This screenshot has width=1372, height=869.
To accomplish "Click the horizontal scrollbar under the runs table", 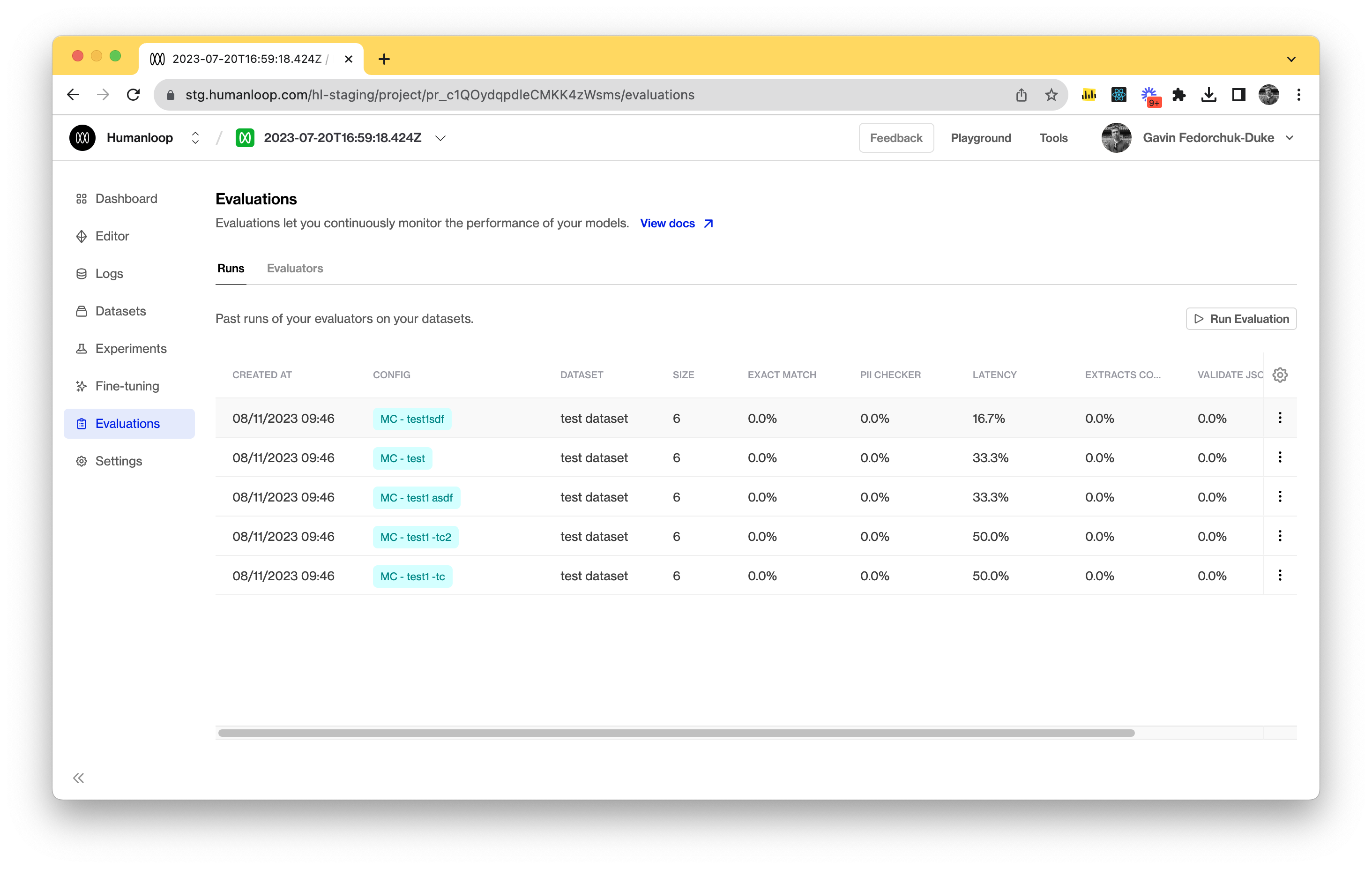I will (676, 733).
